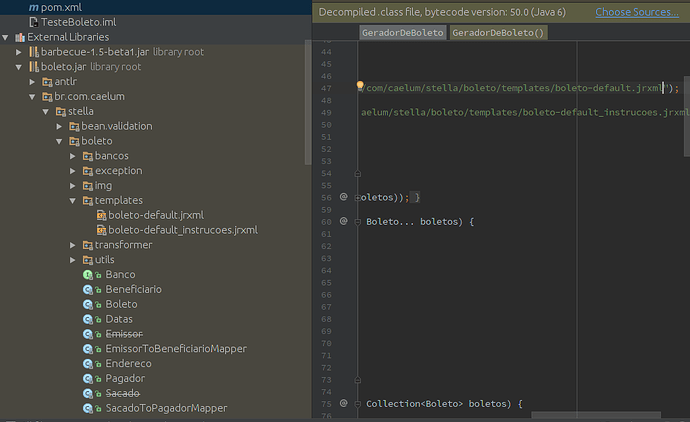Click the gutter @ marker on line 75
Image resolution: width=690 pixels, height=422 pixels.
click(344, 403)
